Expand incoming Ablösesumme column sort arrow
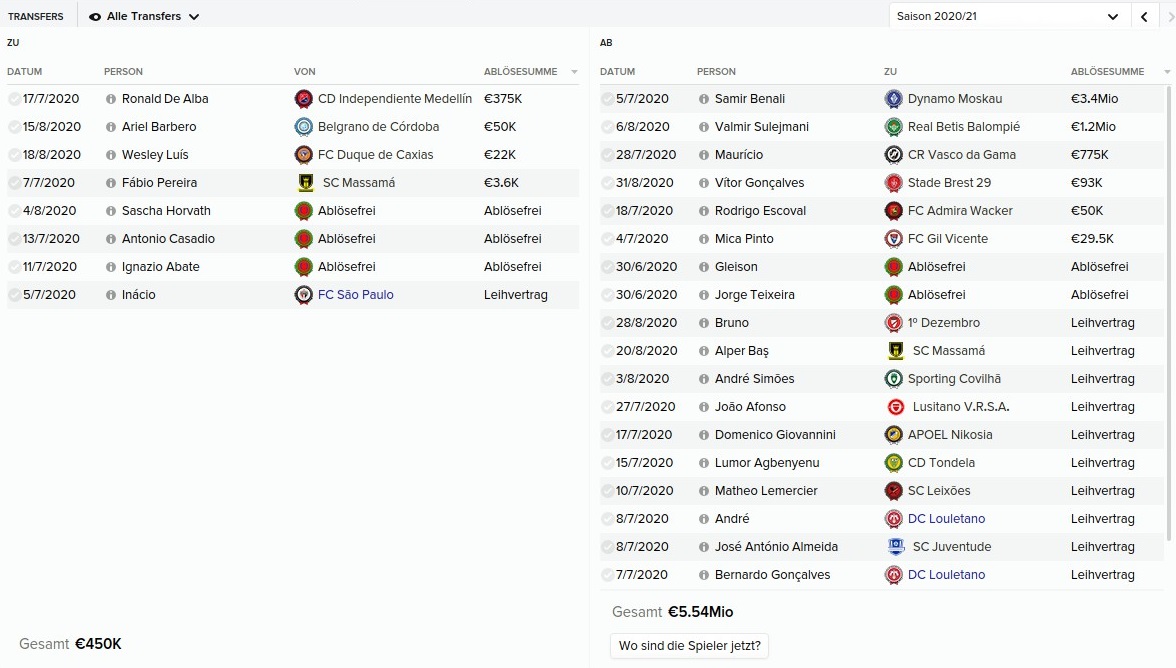 tap(574, 72)
